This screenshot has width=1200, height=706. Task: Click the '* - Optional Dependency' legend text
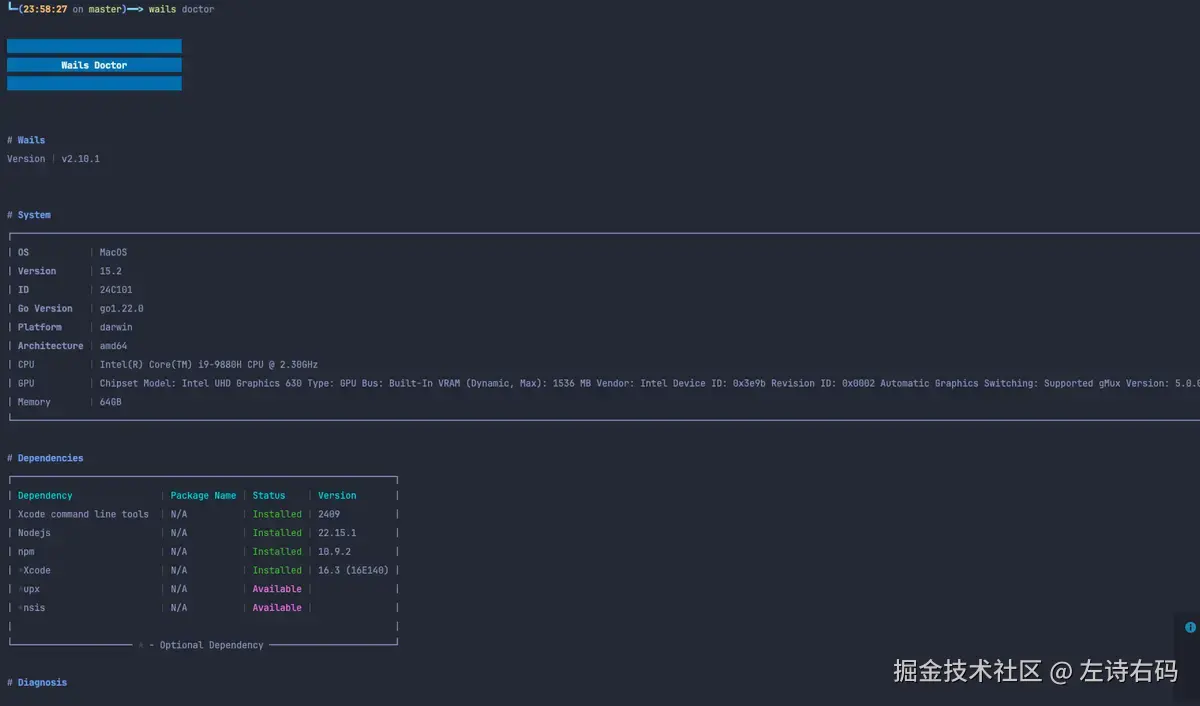[x=201, y=645]
